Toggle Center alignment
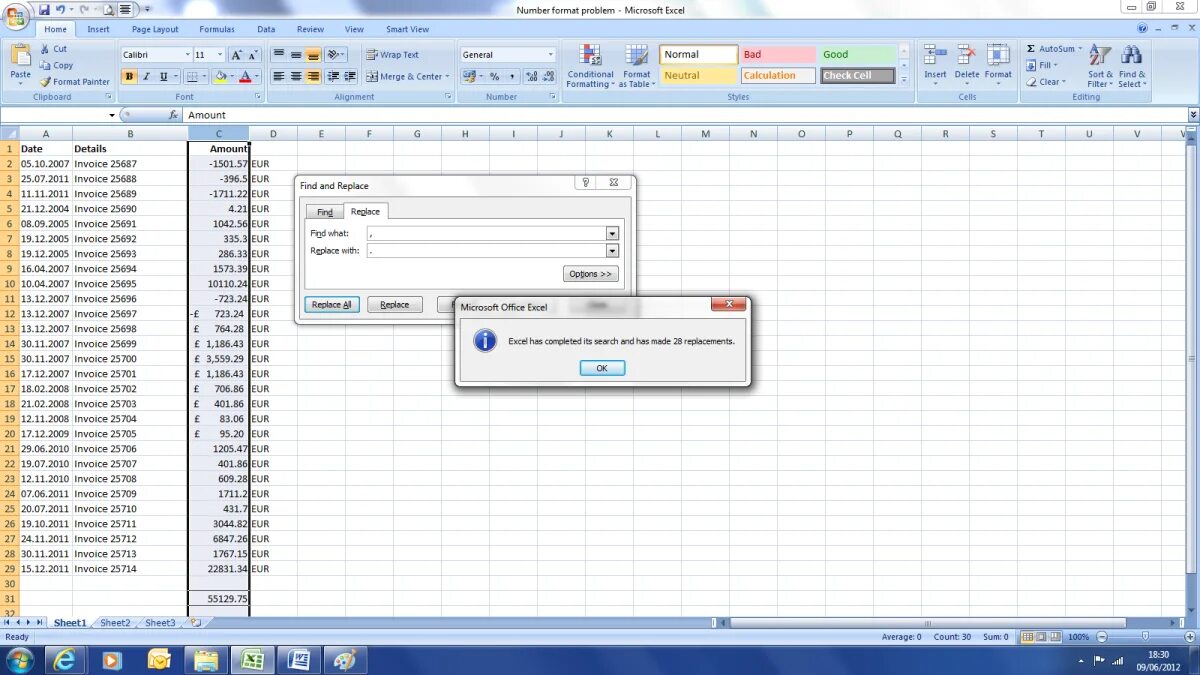The height and width of the screenshot is (675, 1200). (x=296, y=76)
